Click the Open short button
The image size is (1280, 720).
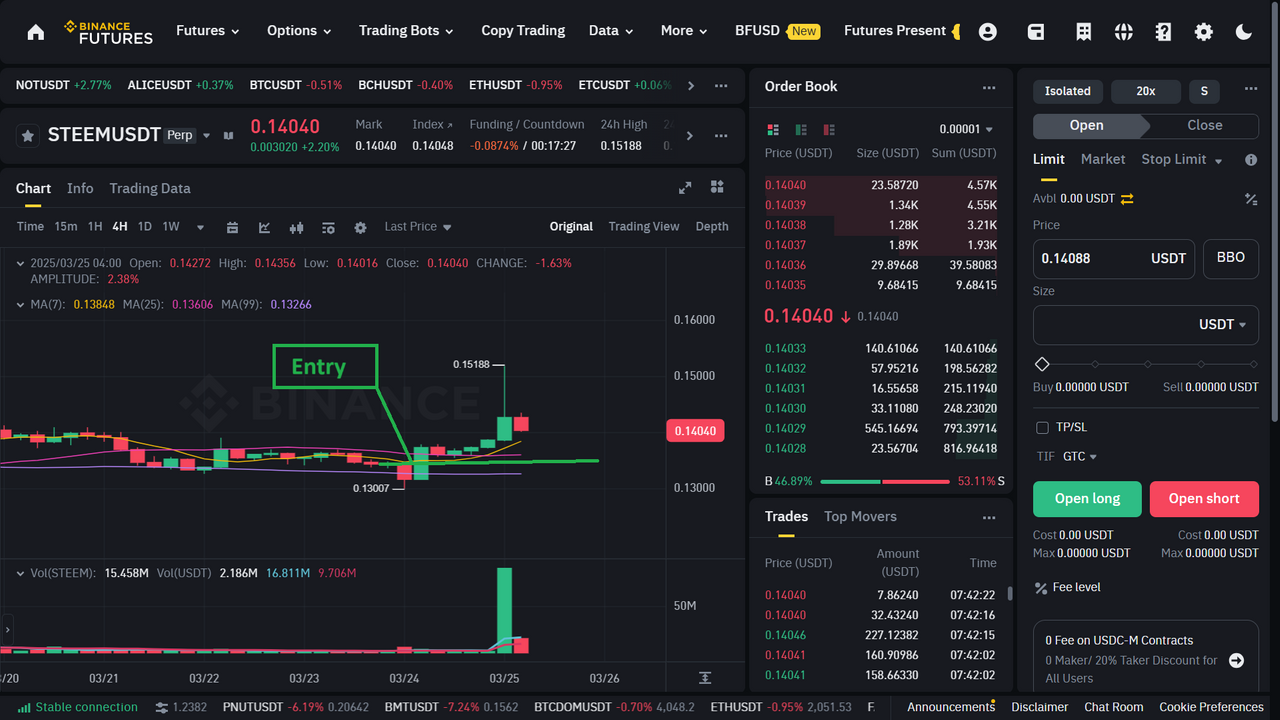(1204, 499)
